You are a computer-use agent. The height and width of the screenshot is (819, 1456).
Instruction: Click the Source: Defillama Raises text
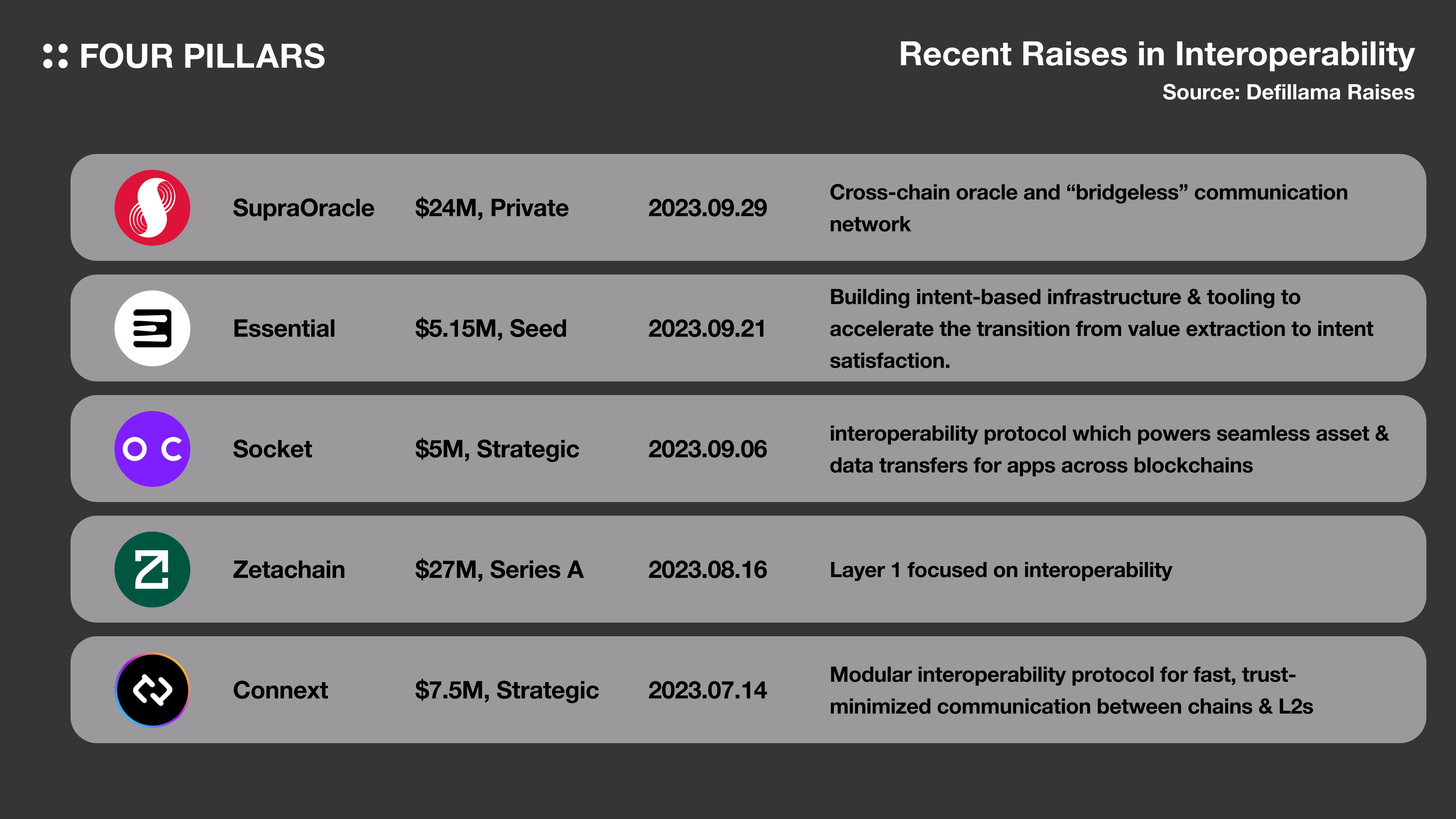(x=1288, y=92)
